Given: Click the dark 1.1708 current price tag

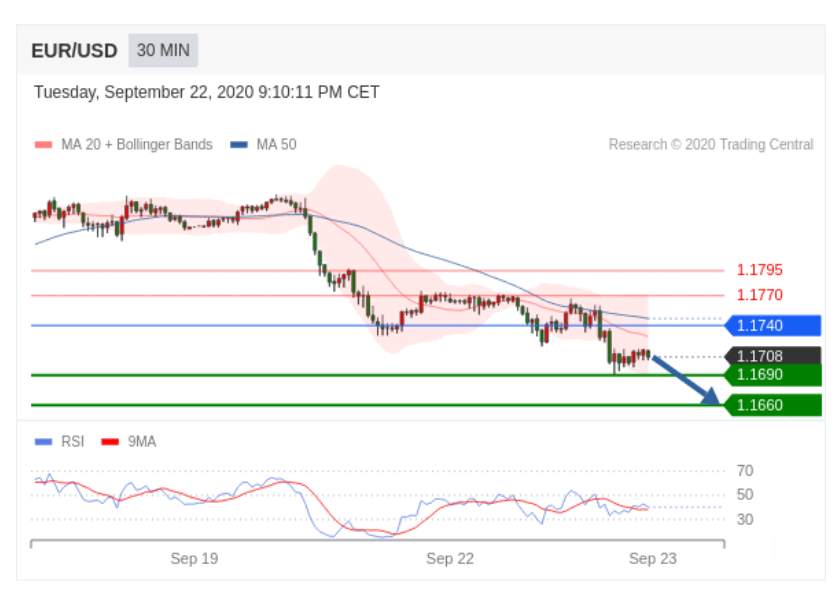Looking at the screenshot, I should [x=772, y=355].
